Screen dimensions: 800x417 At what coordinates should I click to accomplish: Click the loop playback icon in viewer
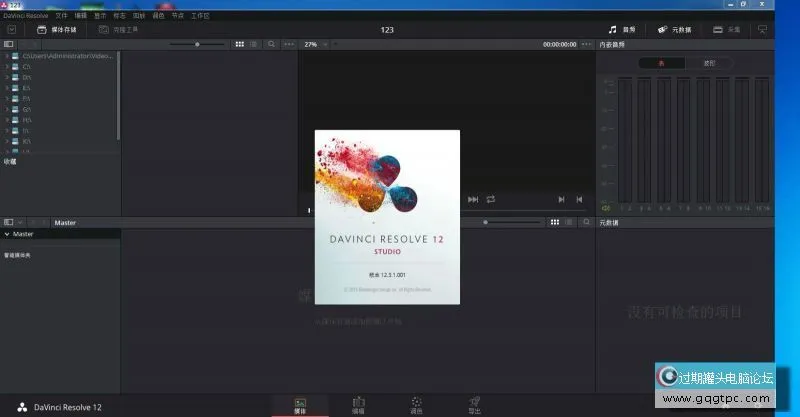pos(491,199)
